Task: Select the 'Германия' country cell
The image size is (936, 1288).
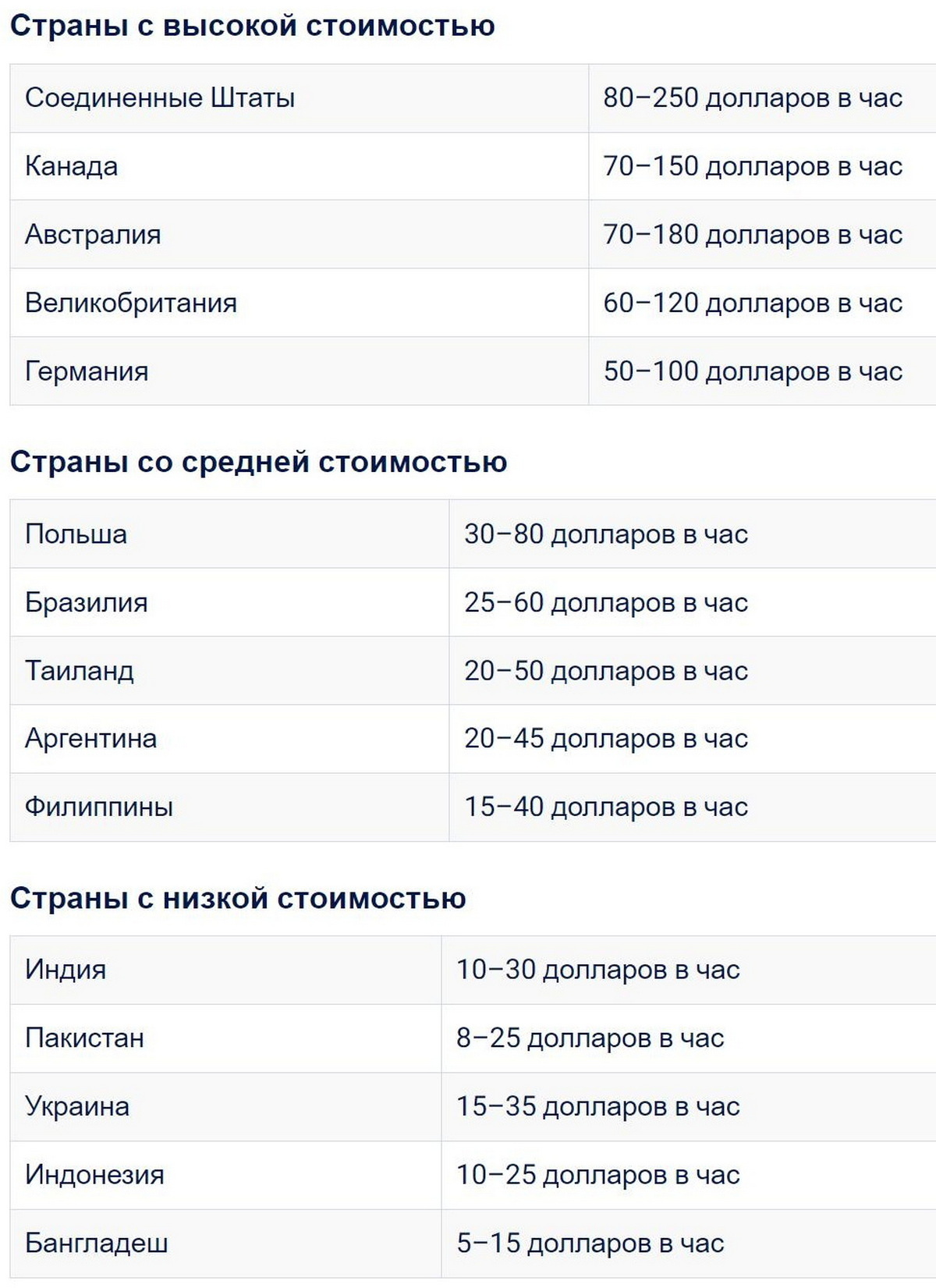Action: pos(87,371)
